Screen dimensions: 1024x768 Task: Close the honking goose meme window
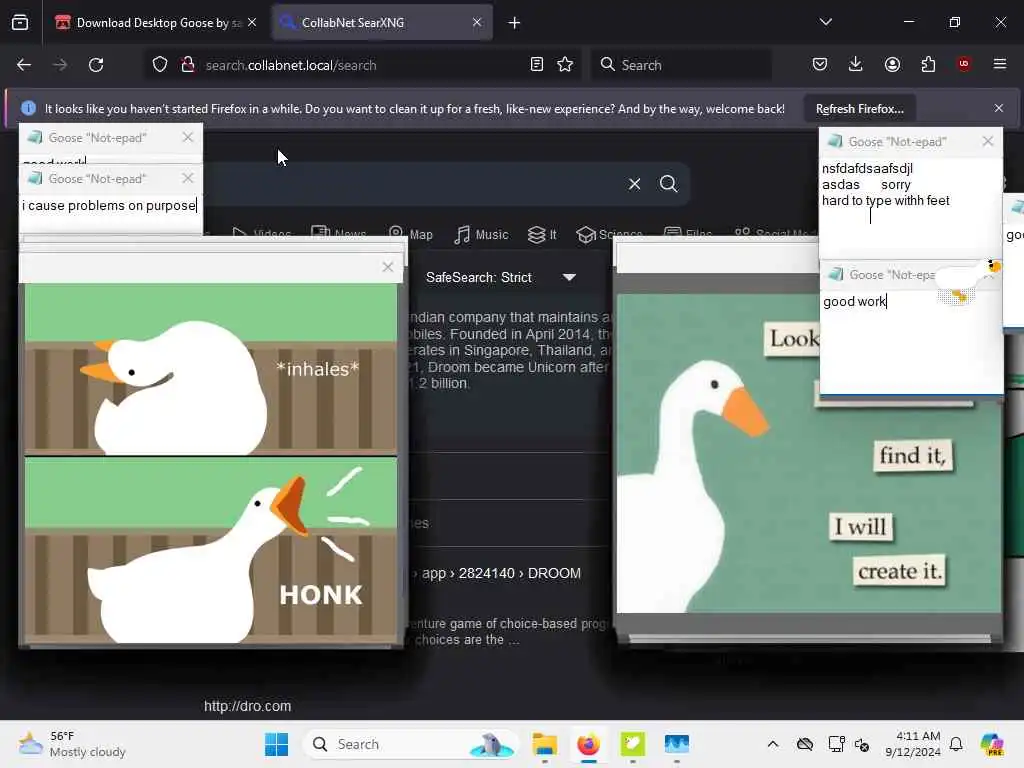(388, 266)
